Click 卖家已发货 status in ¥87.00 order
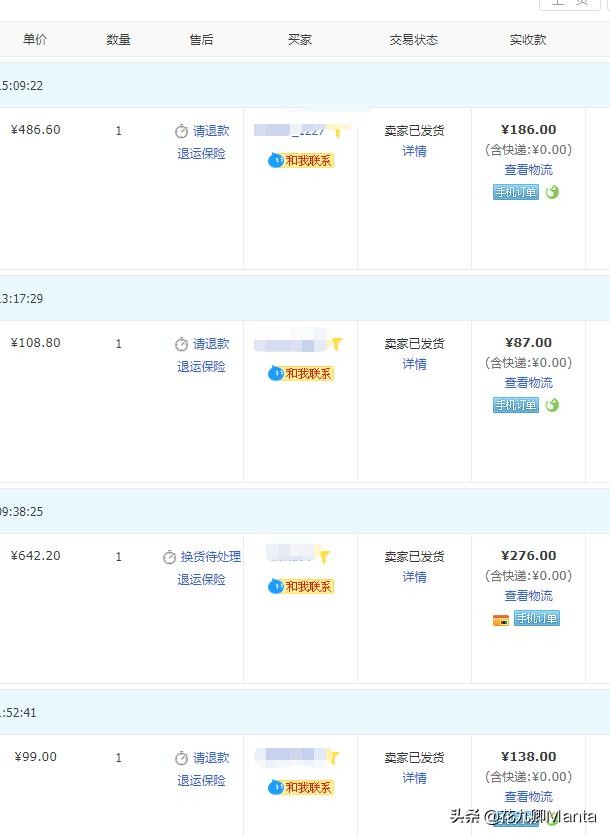 tap(415, 344)
